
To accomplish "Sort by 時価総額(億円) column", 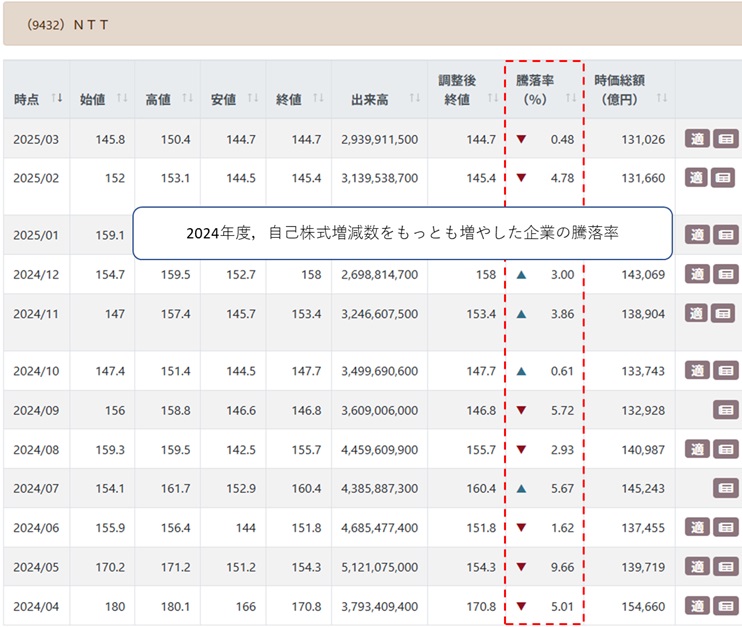I will (662, 98).
